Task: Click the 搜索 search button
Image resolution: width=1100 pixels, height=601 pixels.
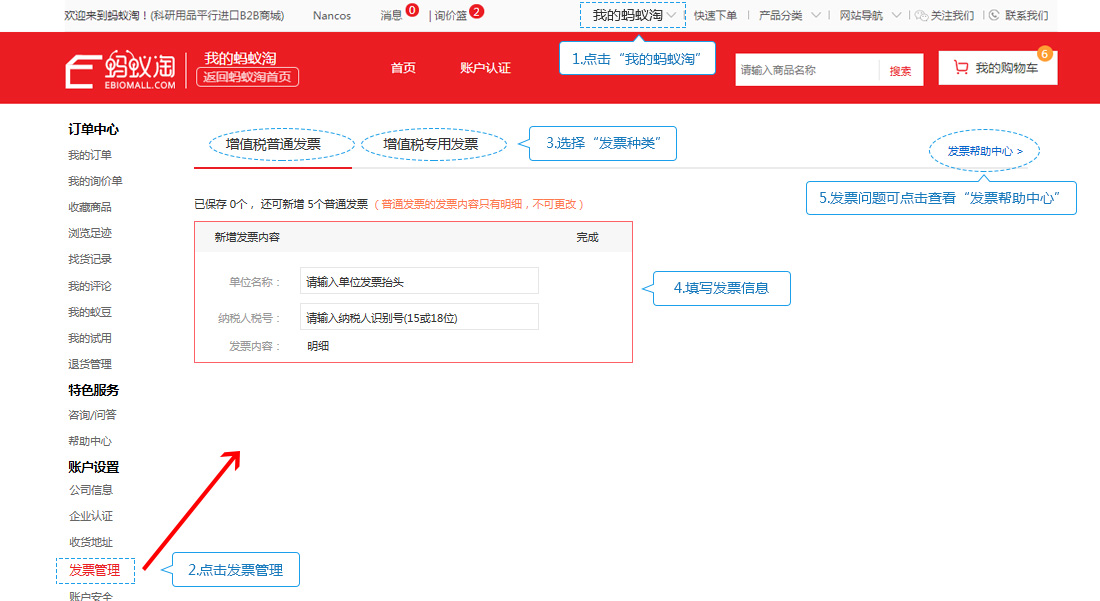Action: 900,70
